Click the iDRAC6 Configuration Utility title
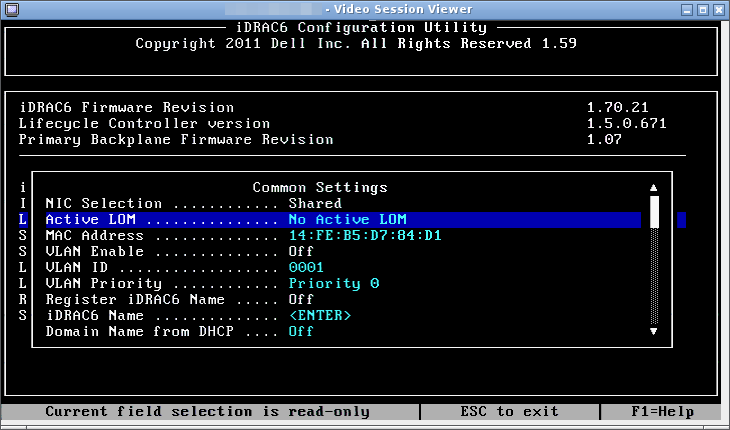The height and width of the screenshot is (430, 730). (x=361, y=27)
